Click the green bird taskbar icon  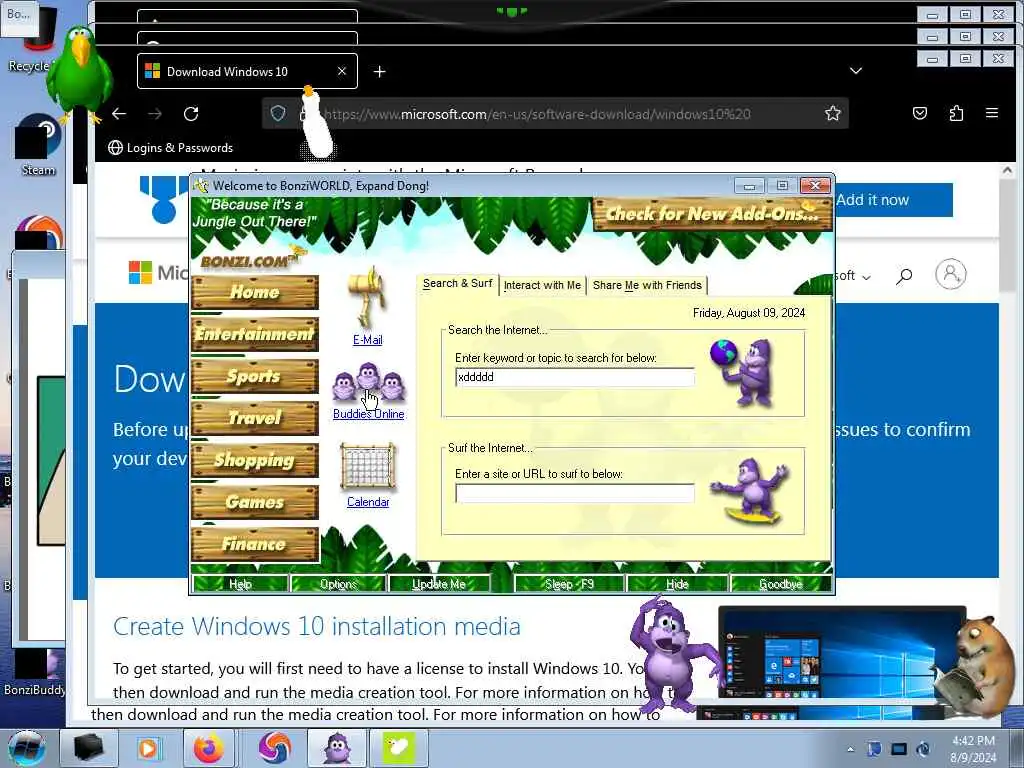tap(399, 748)
